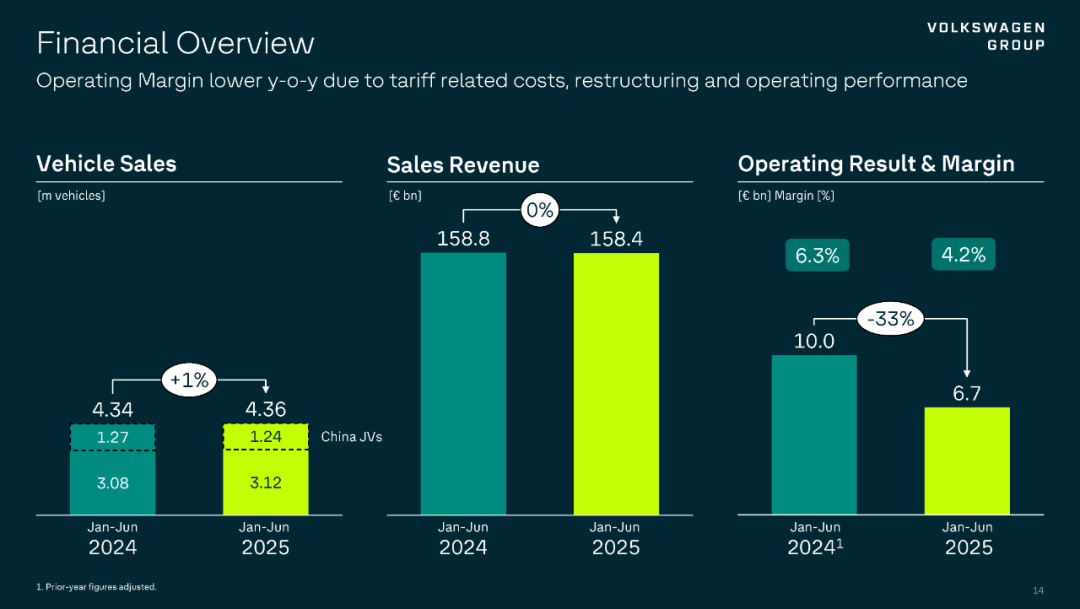Click the Volkswagen Group logo
Image resolution: width=1080 pixels, height=609 pixels.
(x=985, y=36)
